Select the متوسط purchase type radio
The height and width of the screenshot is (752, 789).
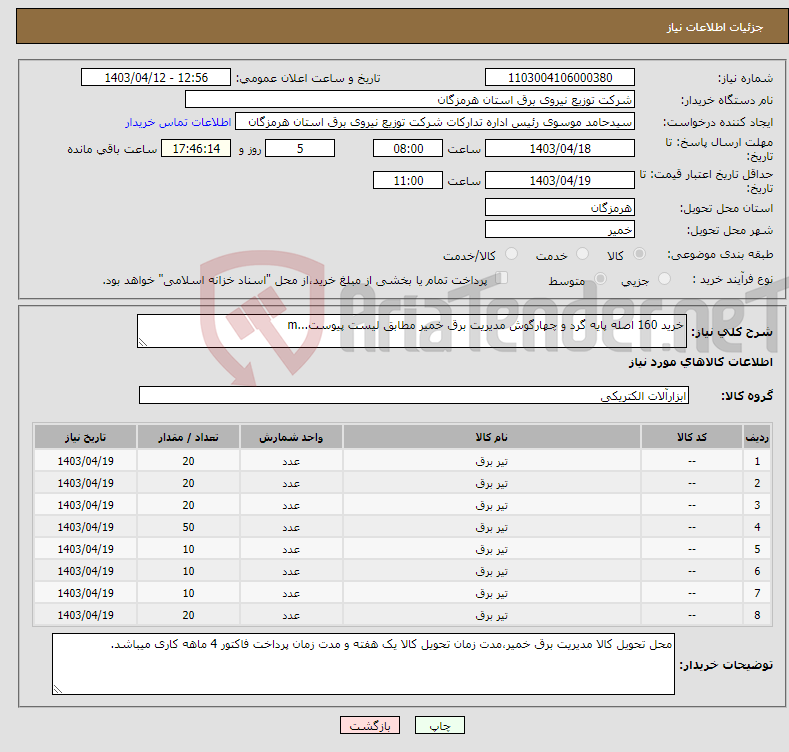click(600, 278)
